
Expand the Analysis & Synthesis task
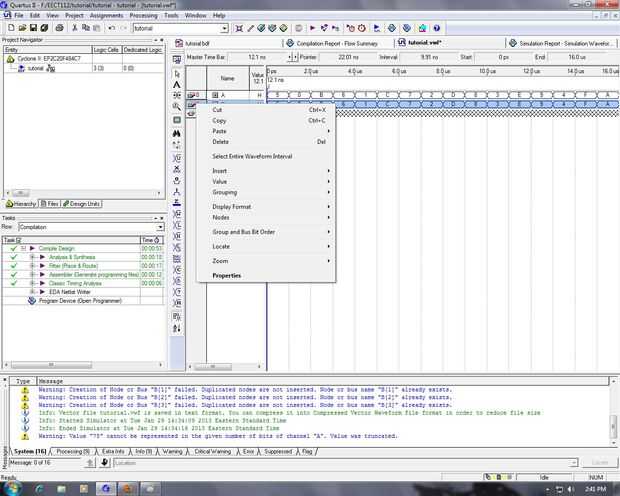coord(33,257)
